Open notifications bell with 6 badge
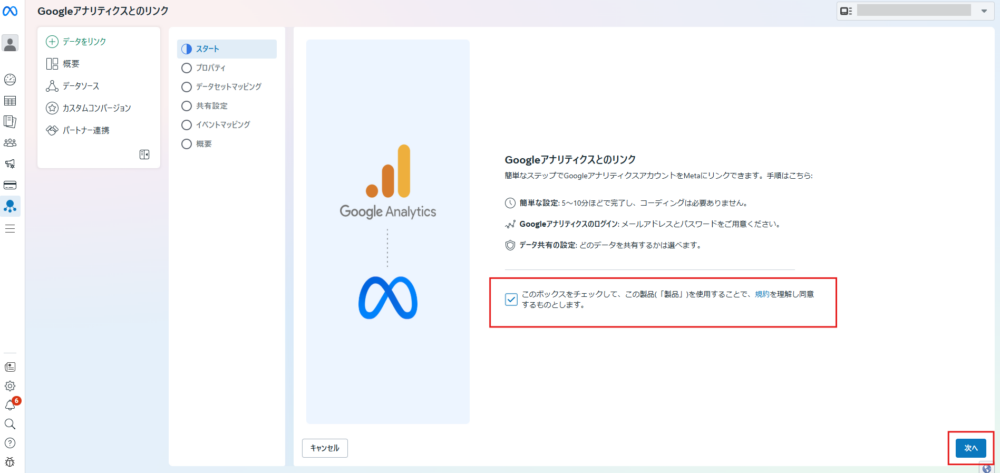1000x473 pixels. click(x=11, y=404)
